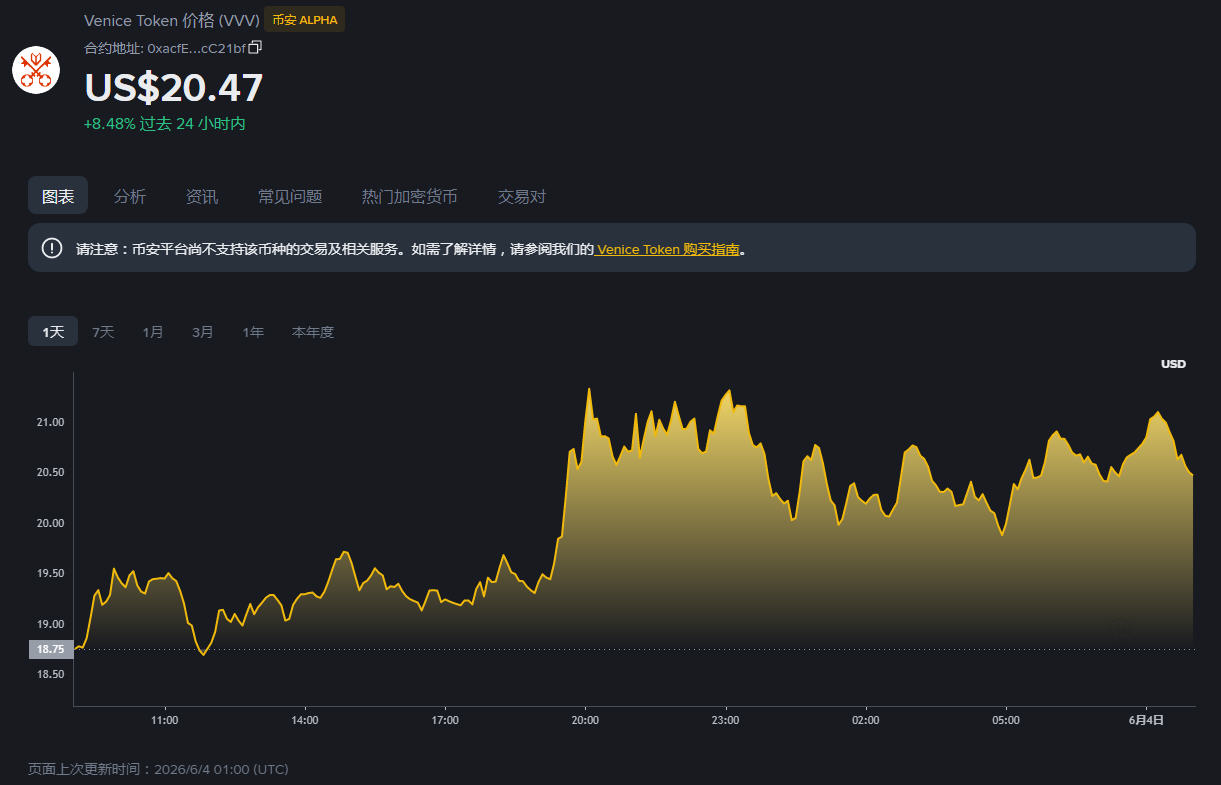This screenshot has width=1221, height=785.
Task: Click the 19.50 price axis label
Action: pyautogui.click(x=50, y=573)
